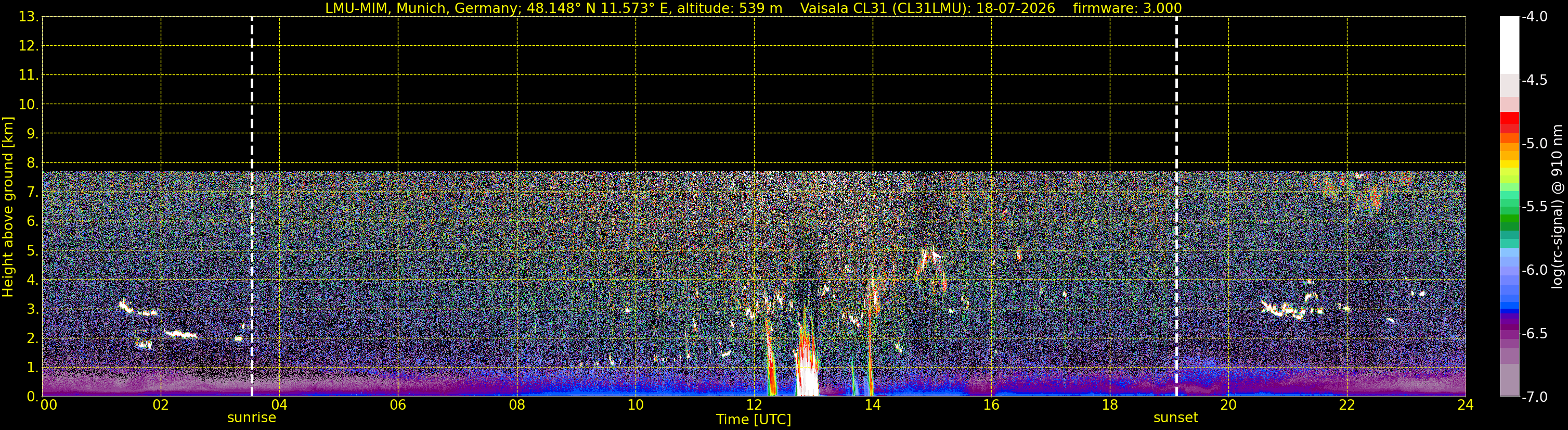Click the '8.' tick on the height axis
Viewport: 1568px width, 430px height.
tap(32, 162)
